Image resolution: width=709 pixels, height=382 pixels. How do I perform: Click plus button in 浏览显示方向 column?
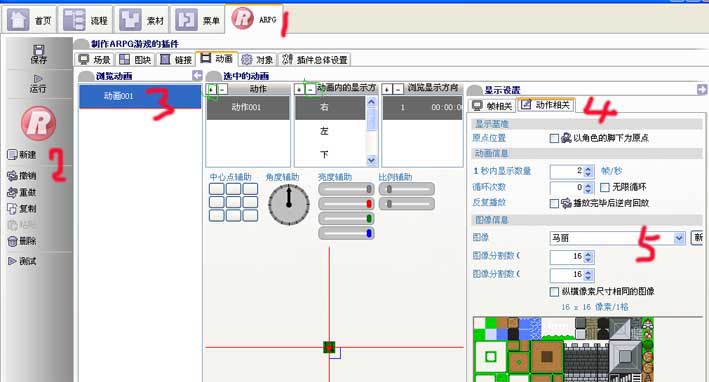[387, 89]
